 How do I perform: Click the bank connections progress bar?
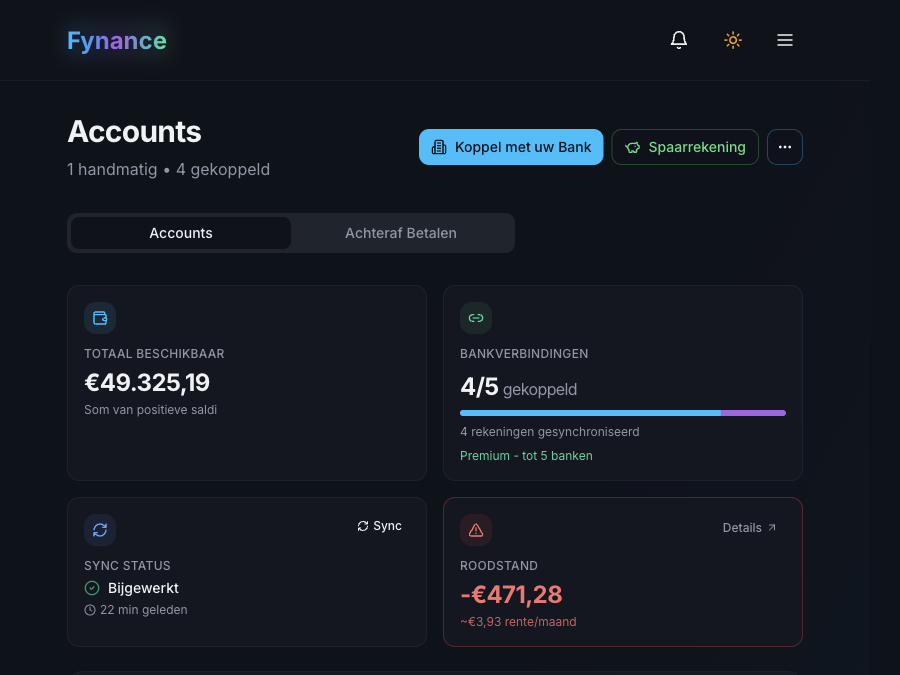(x=623, y=413)
